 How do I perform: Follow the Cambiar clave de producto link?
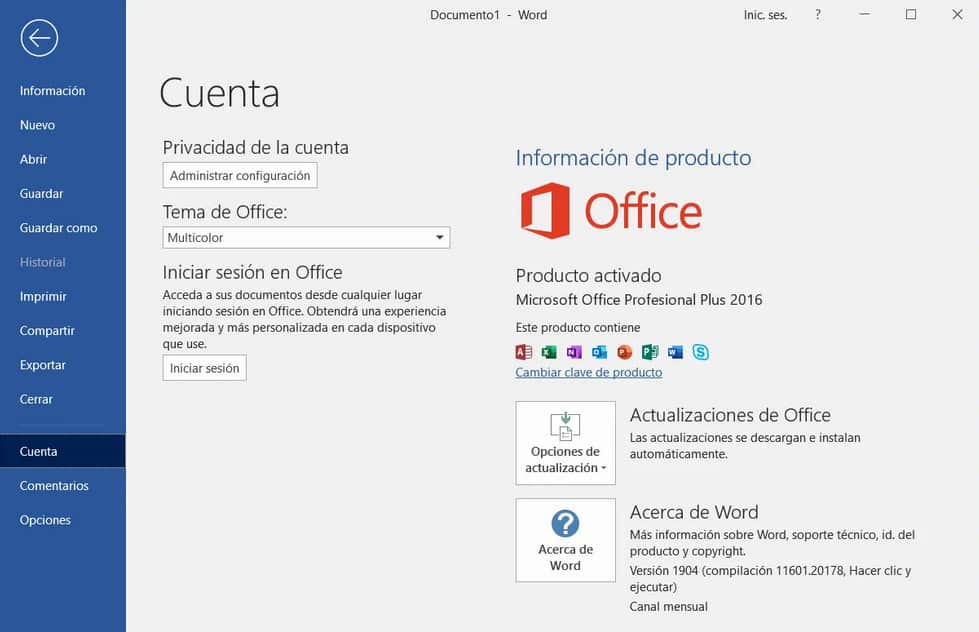click(588, 372)
